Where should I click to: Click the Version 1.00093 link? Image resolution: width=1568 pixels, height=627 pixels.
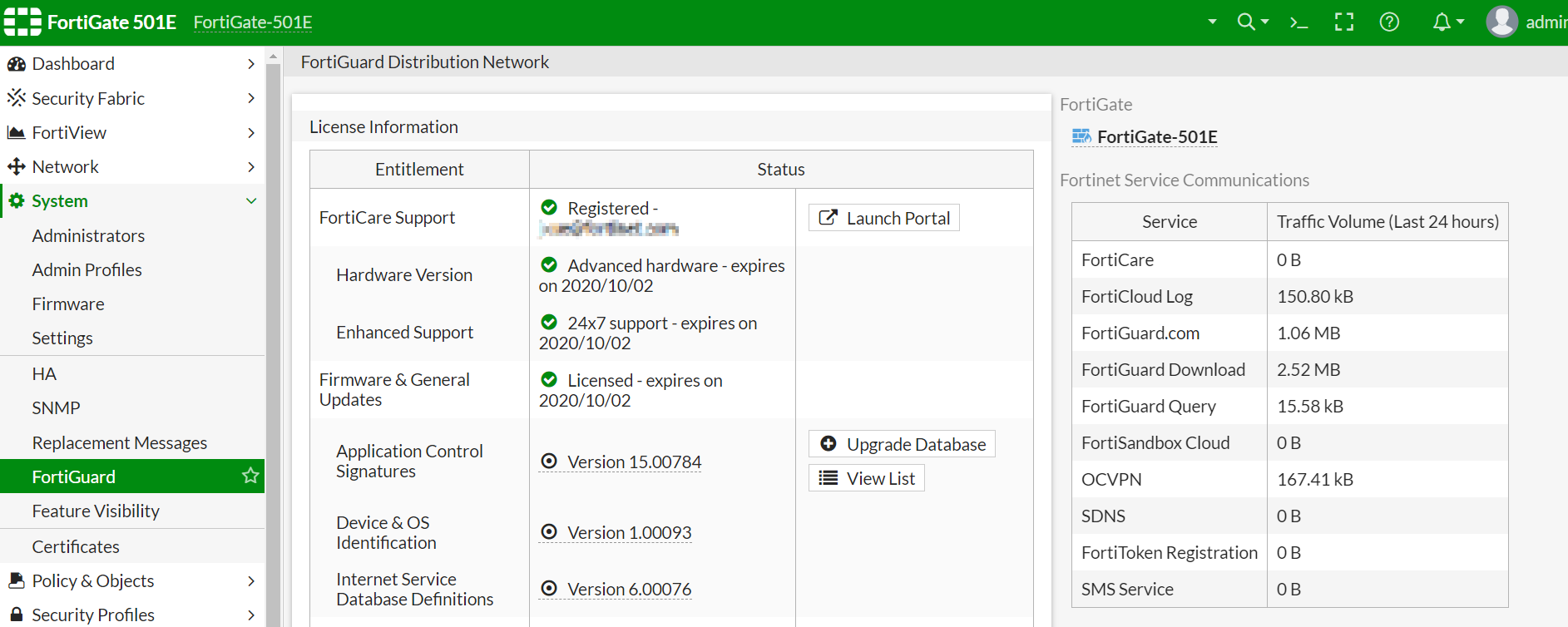[629, 532]
